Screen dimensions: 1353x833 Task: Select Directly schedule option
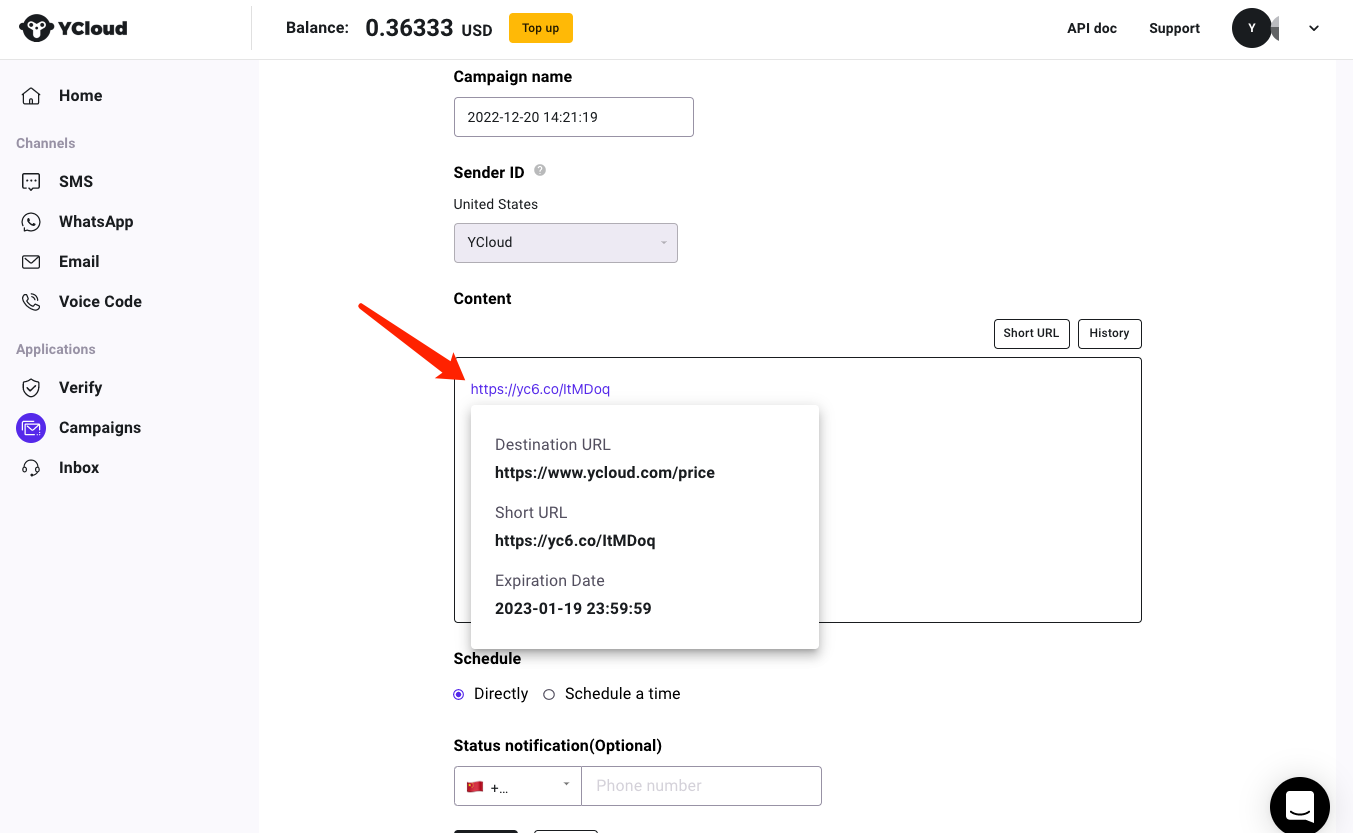[x=459, y=694]
